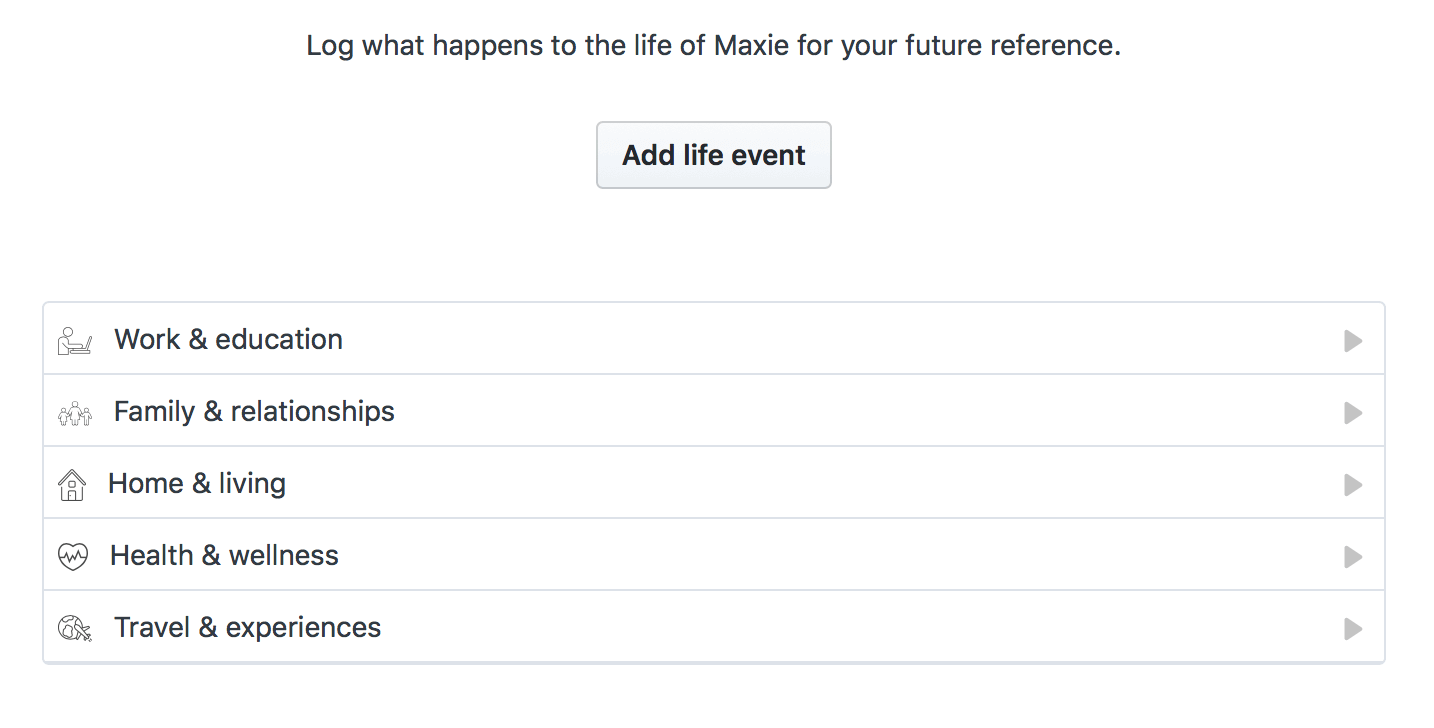Viewport: 1434px width, 728px height.
Task: Click the word "wellness" in the fourth category
Action: 284,556
